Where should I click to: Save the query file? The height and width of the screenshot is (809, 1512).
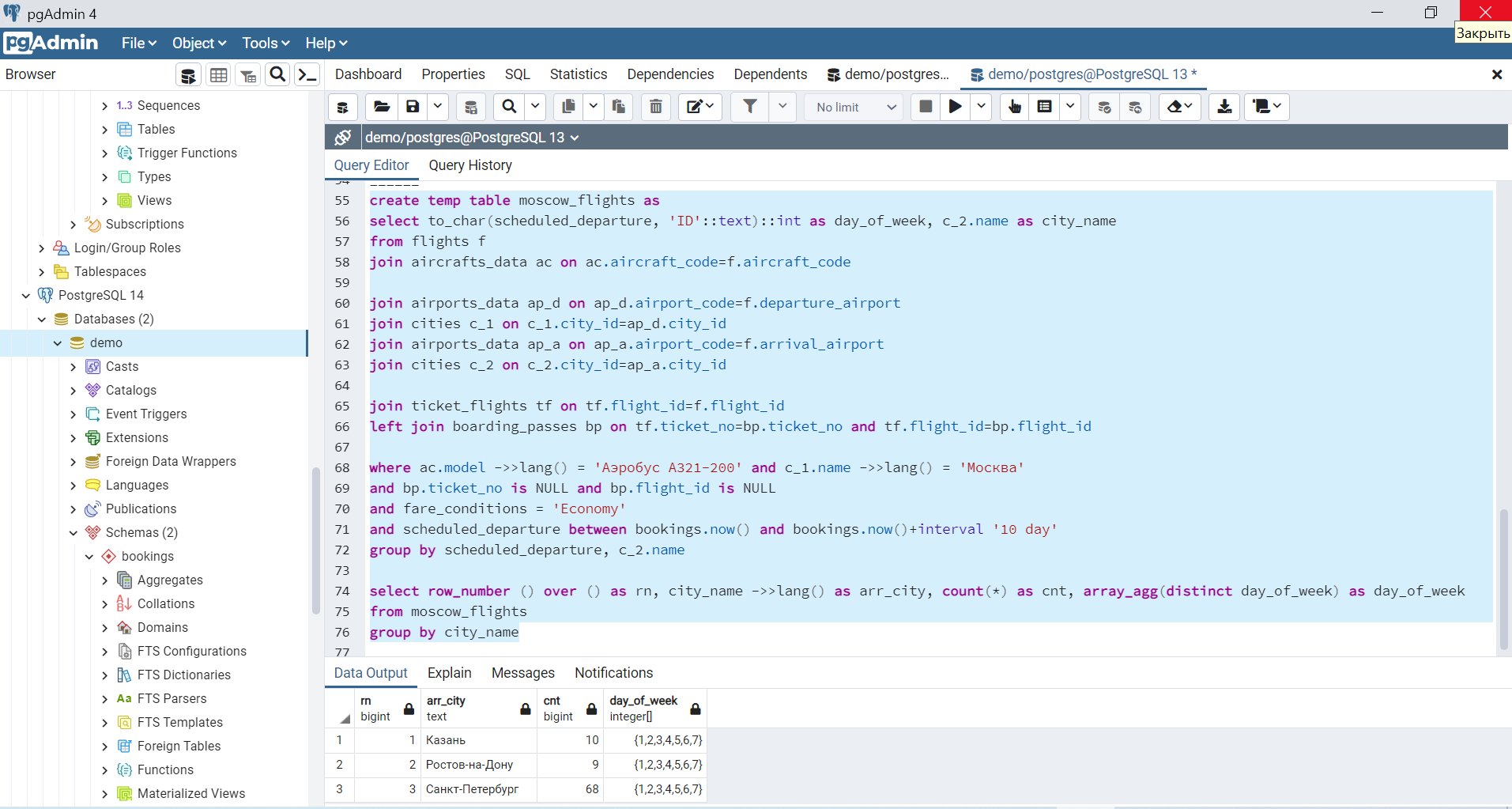[x=413, y=107]
